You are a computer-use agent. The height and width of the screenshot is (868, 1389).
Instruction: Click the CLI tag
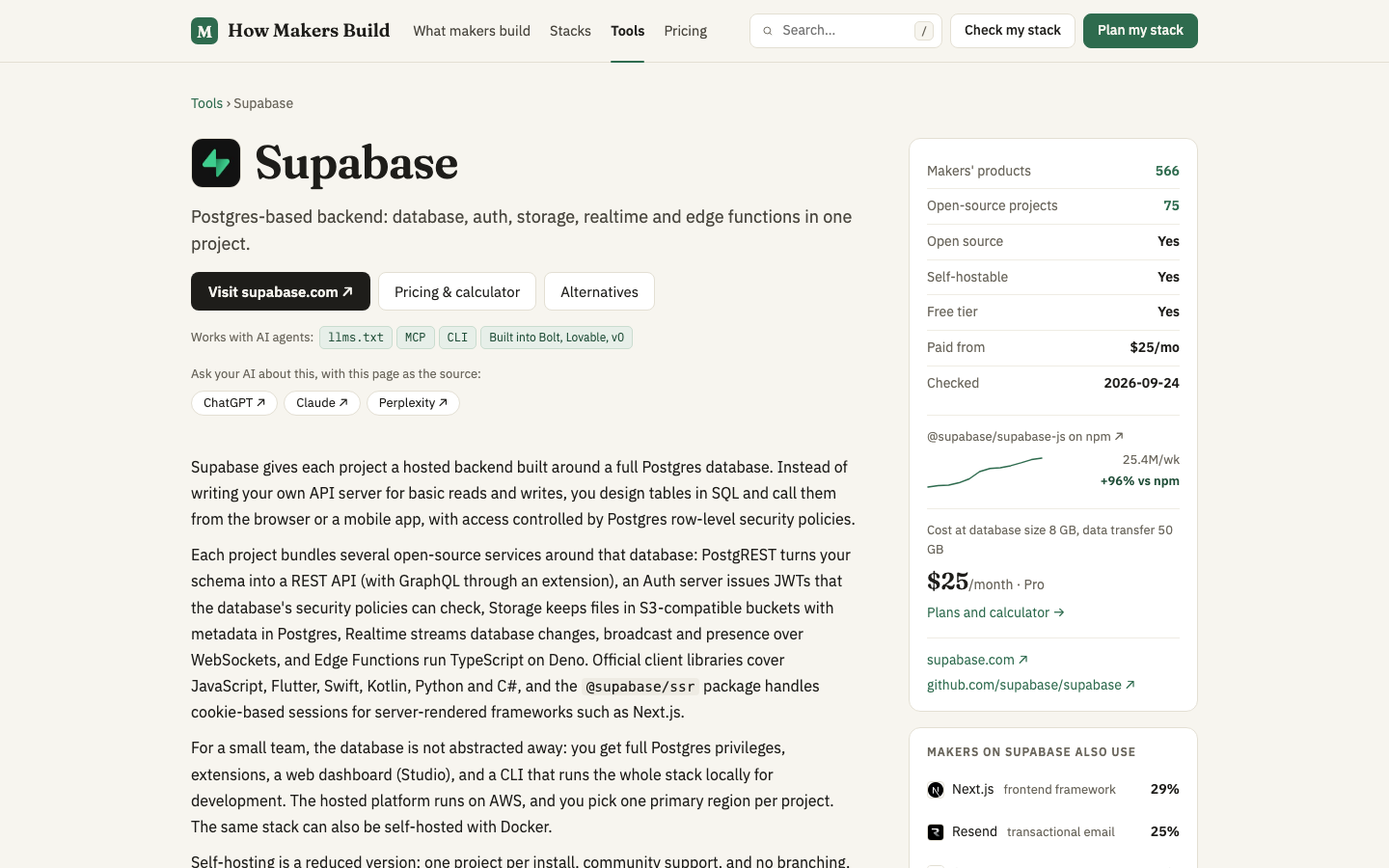coord(457,338)
